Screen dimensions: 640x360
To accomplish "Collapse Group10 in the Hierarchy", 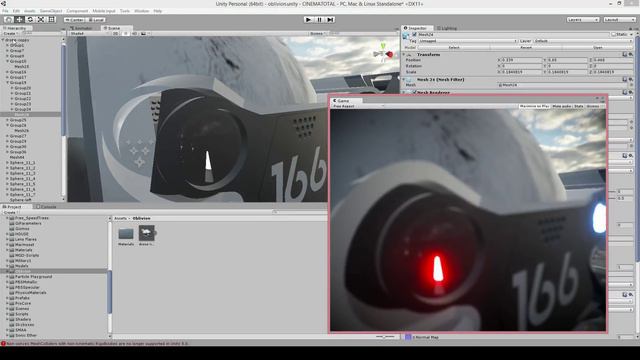I will click(x=7, y=61).
